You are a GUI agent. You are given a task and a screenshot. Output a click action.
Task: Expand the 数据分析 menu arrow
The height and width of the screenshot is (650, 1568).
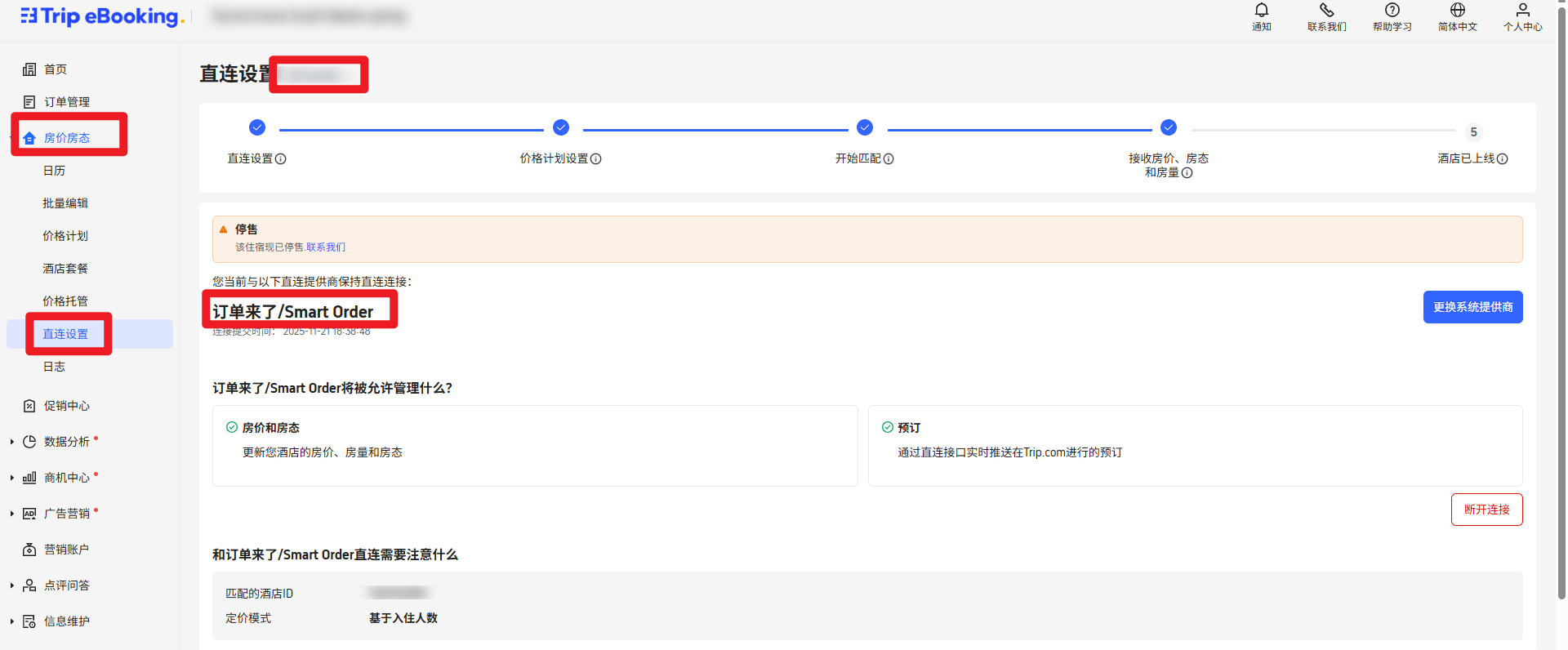click(x=12, y=442)
